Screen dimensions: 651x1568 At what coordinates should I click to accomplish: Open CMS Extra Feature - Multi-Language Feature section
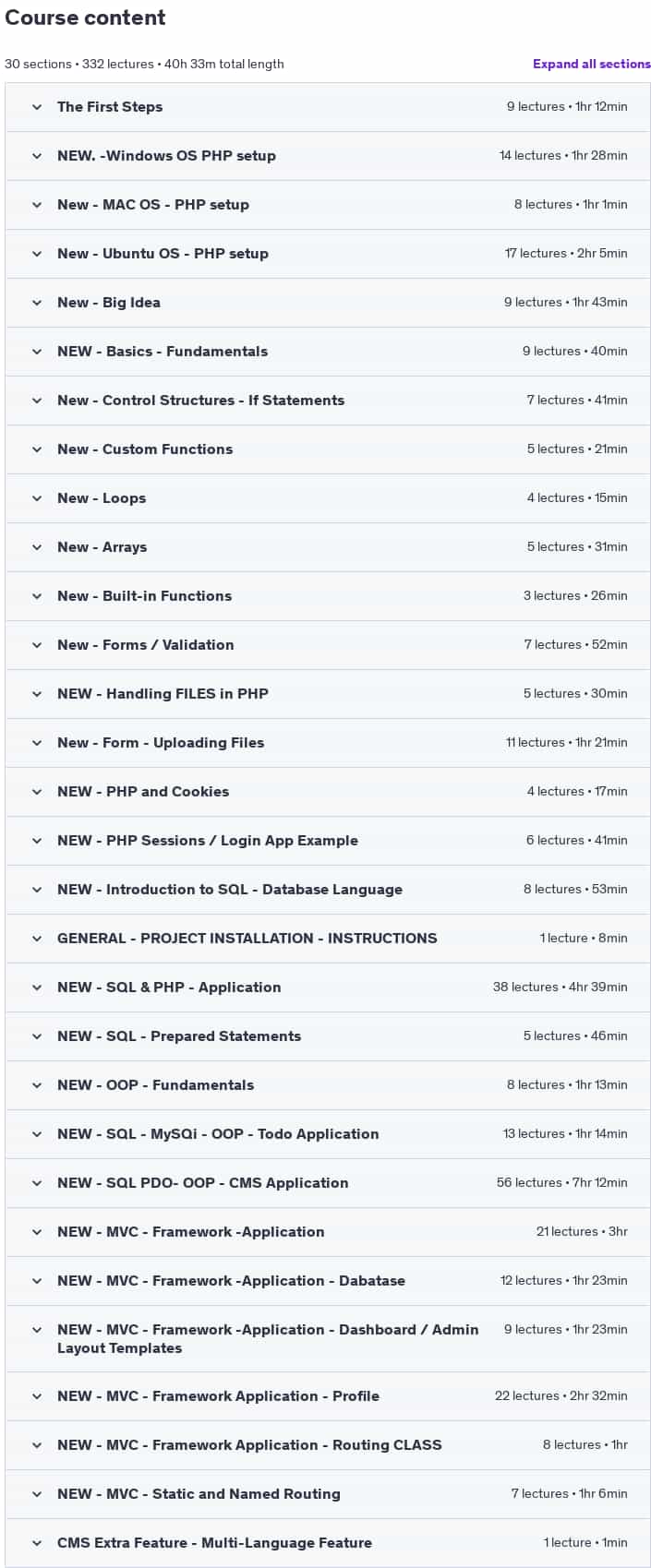328,1543
